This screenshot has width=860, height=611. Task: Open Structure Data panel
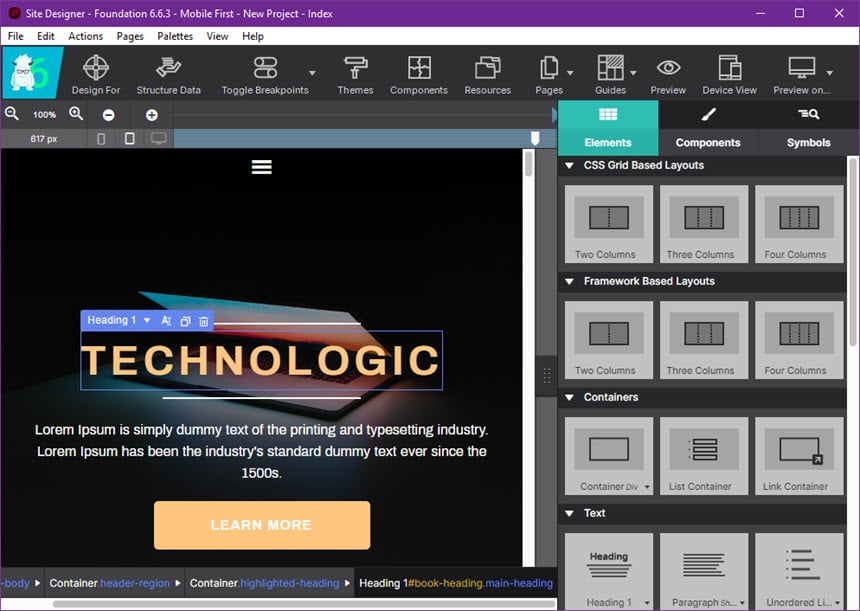coord(168,74)
